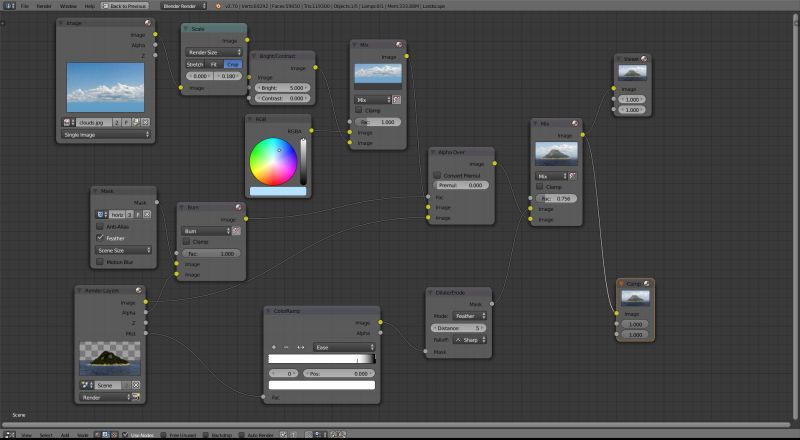Click Back to Previous button
Image resolution: width=800 pixels, height=440 pixels.
(124, 6)
